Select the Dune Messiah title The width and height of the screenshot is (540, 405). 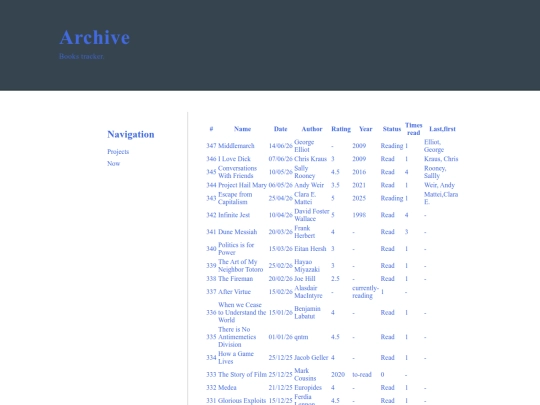[238, 232]
